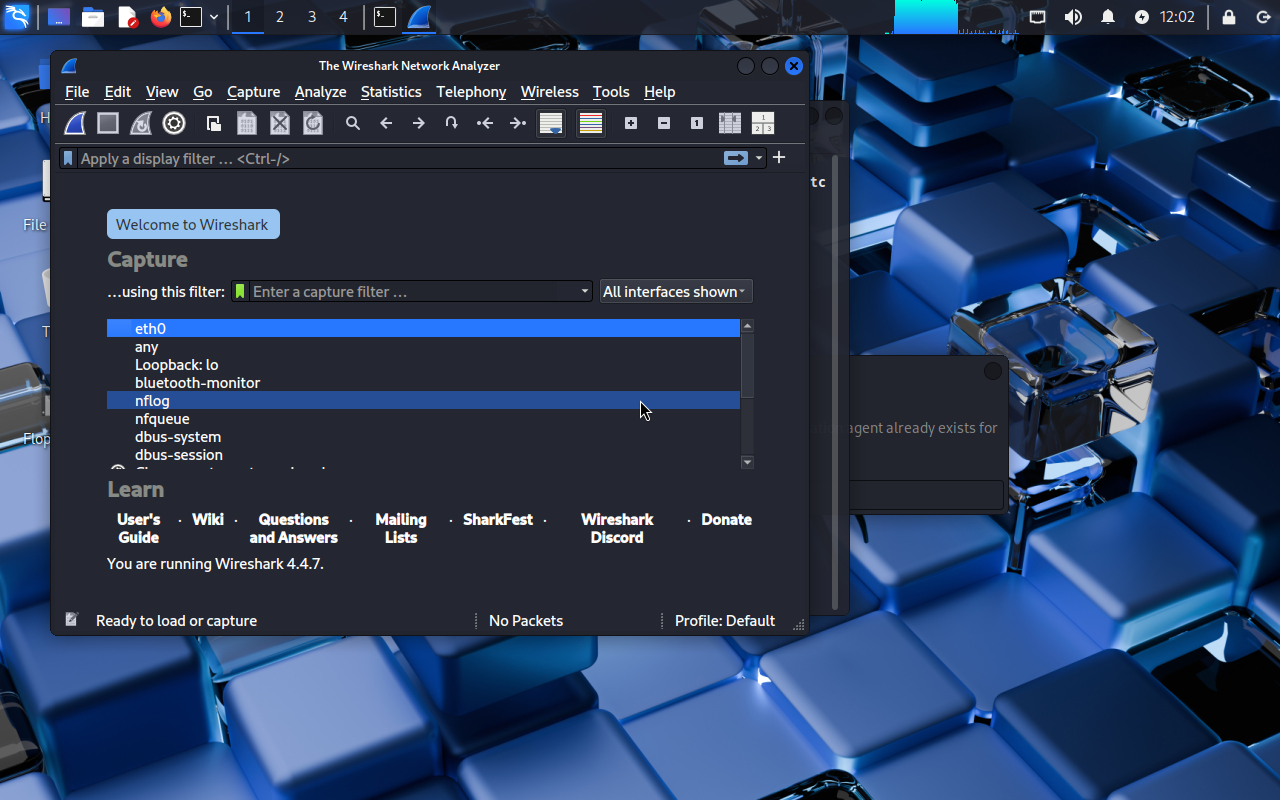Open the Wireless menu
This screenshot has height=800, width=1280.
(550, 91)
